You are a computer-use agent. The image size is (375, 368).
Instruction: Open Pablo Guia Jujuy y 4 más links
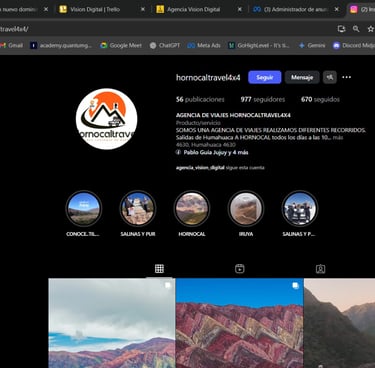point(212,152)
